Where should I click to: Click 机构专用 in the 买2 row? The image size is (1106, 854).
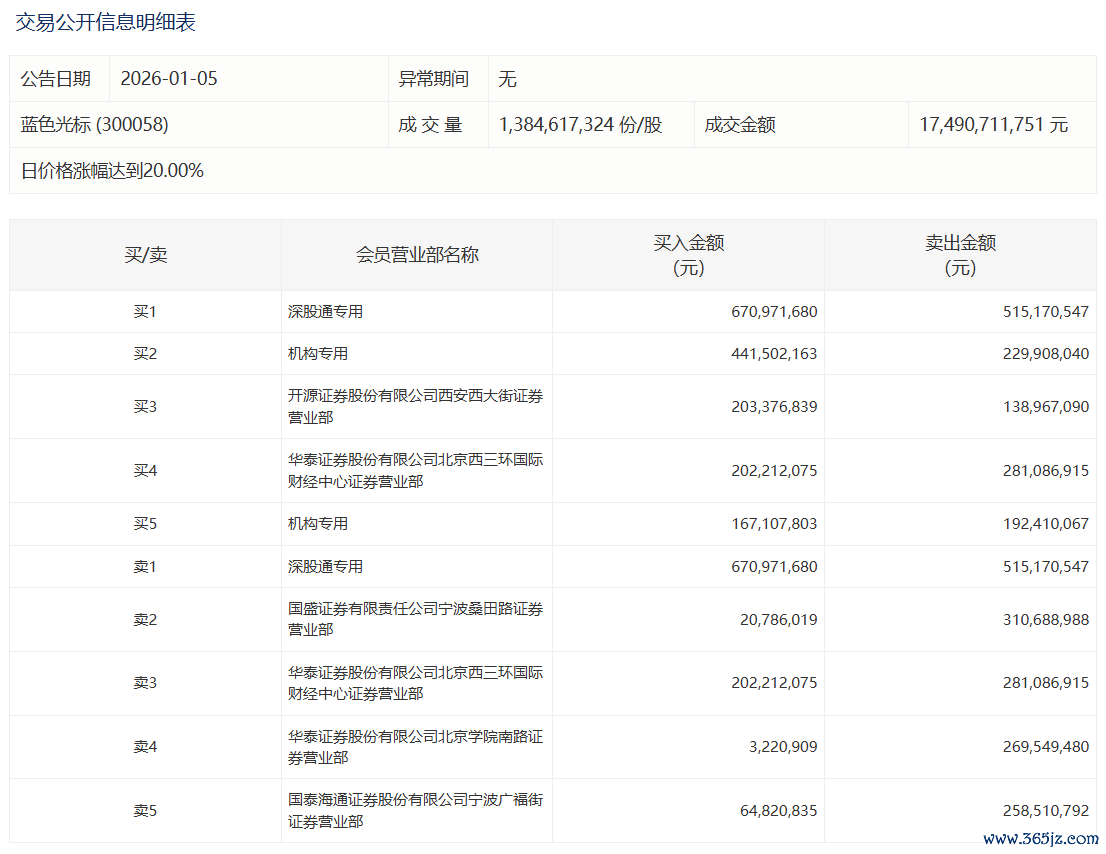coord(318,354)
